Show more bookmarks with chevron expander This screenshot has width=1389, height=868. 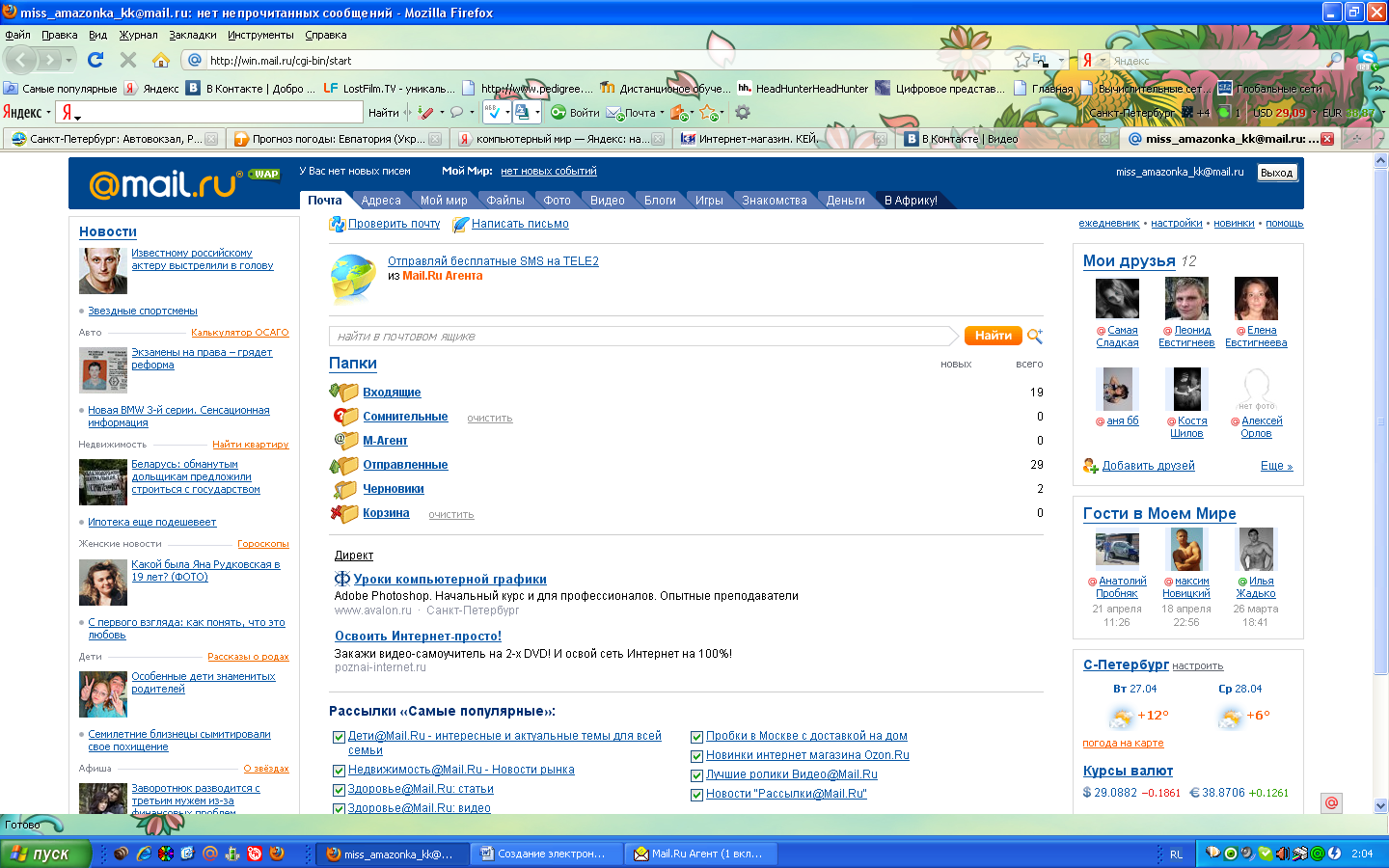pos(1380,89)
